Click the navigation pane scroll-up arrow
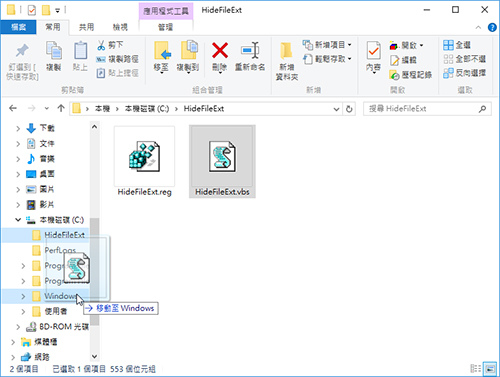 tap(94, 127)
